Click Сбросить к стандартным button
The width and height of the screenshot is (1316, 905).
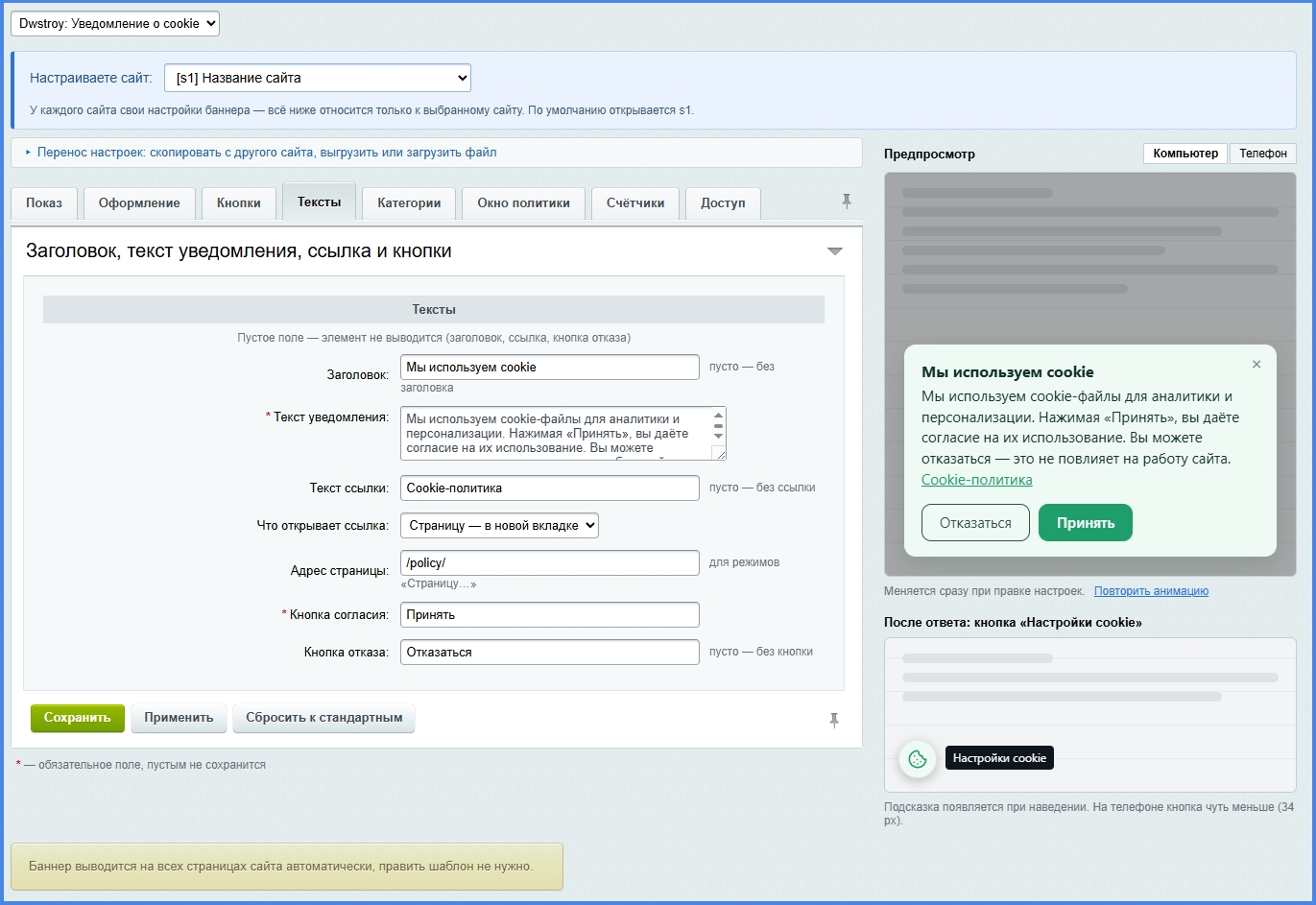click(323, 718)
